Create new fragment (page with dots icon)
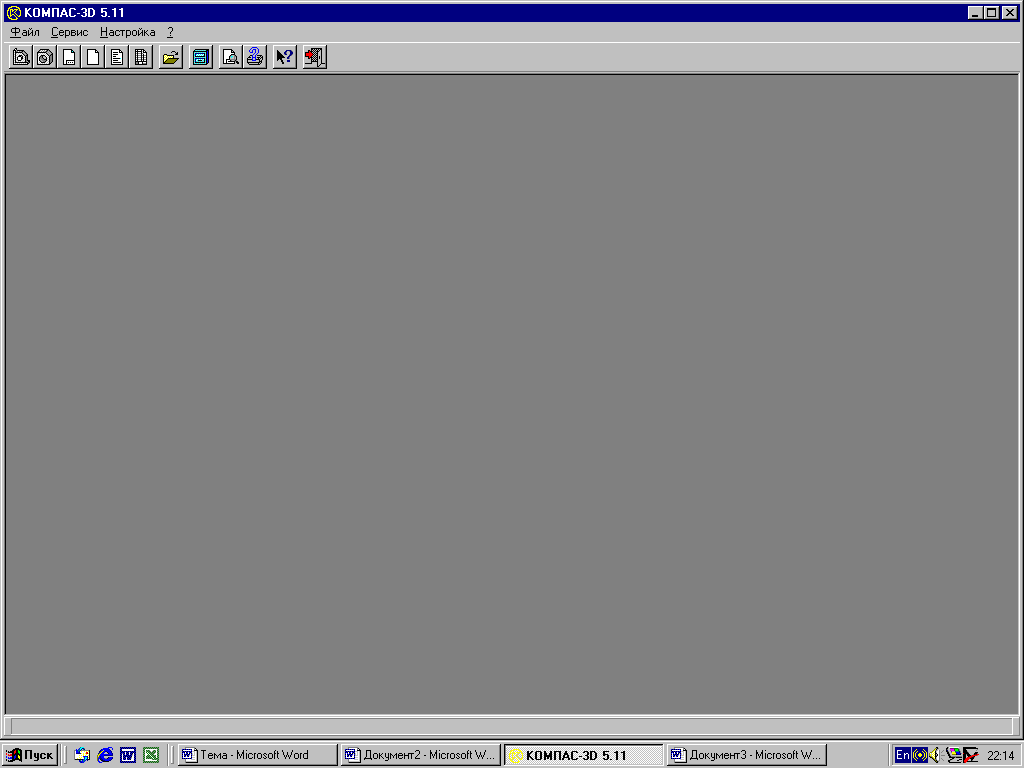 click(69, 57)
